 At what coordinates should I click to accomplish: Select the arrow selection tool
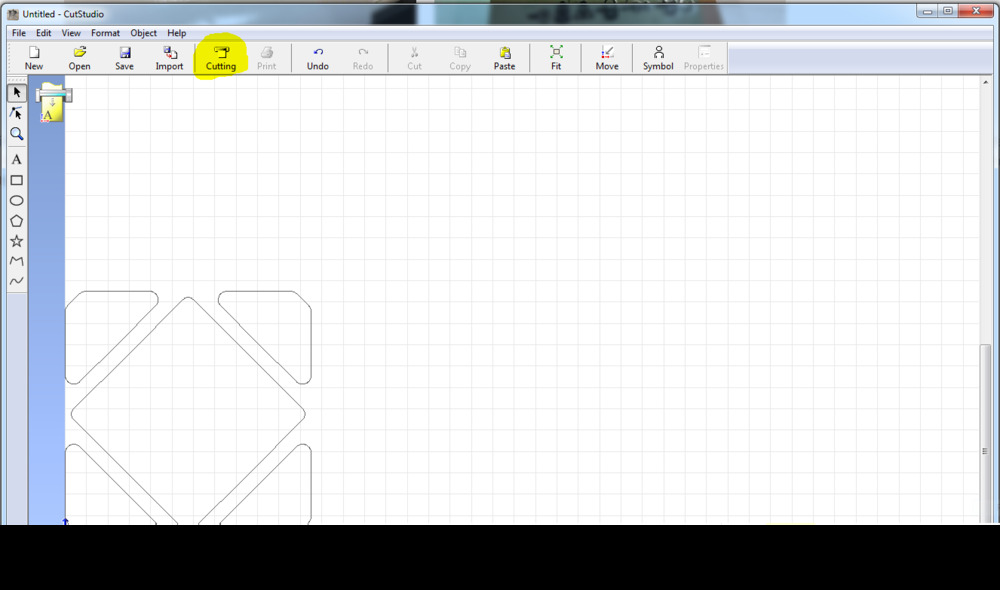(17, 93)
